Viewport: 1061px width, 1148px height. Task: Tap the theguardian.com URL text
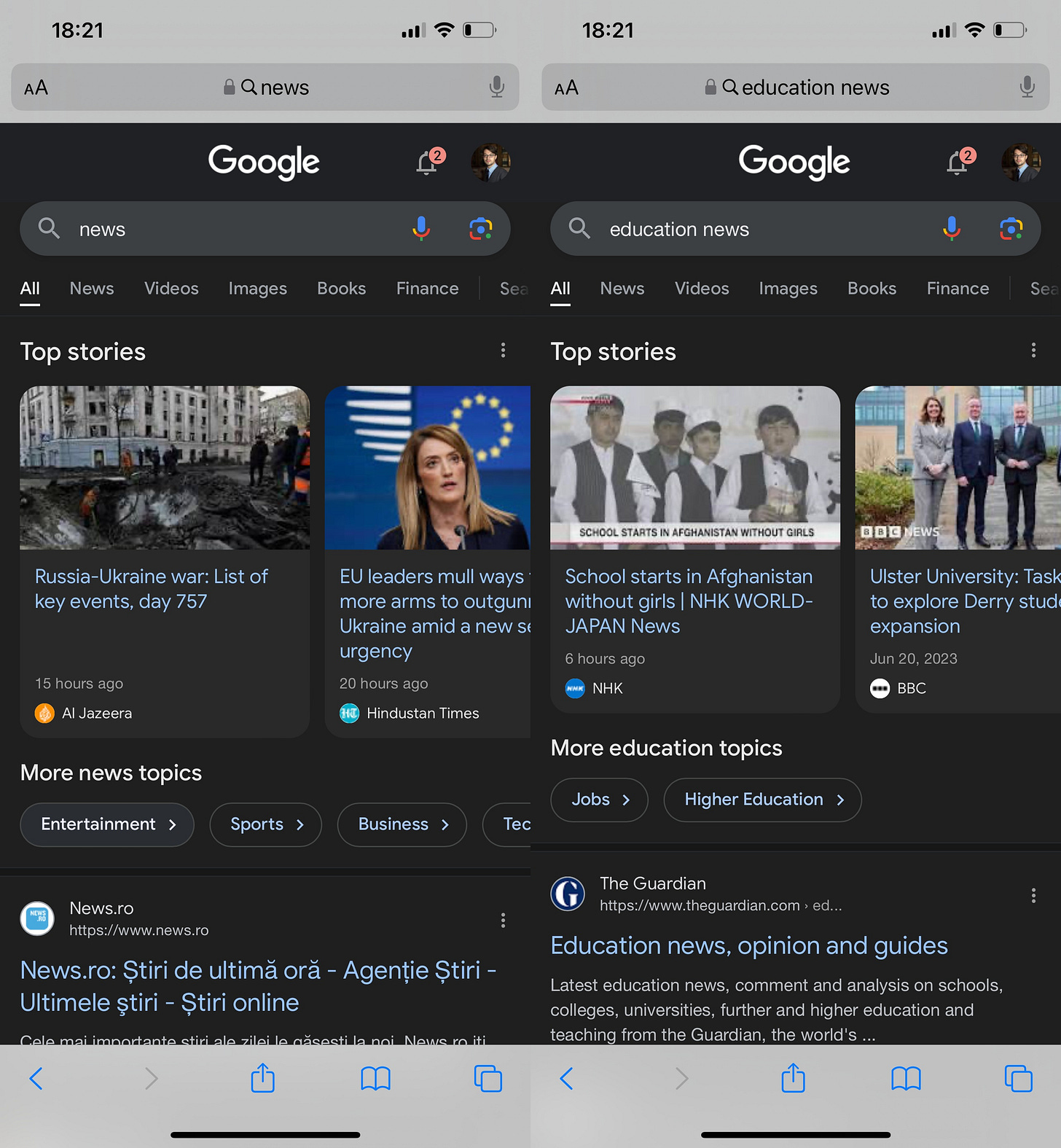721,905
